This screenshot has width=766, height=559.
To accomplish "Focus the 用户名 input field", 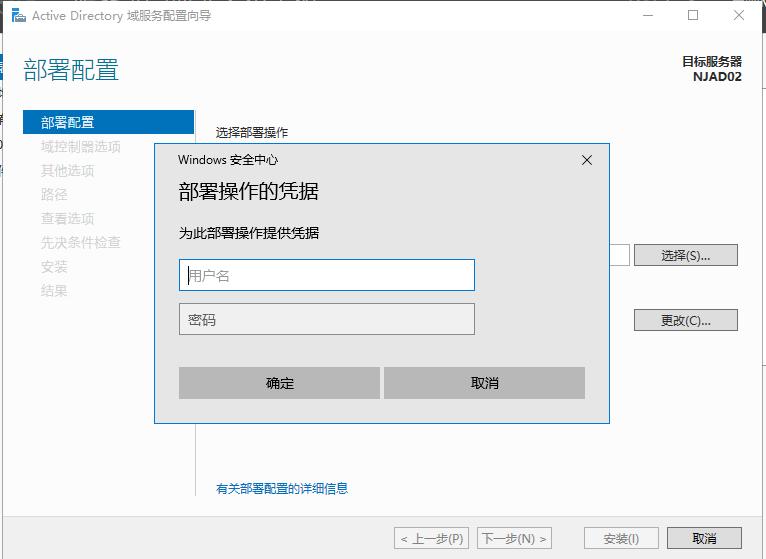I will [327, 275].
